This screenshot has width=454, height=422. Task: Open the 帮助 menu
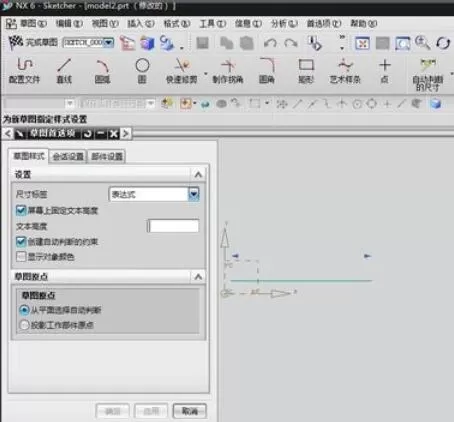364,23
